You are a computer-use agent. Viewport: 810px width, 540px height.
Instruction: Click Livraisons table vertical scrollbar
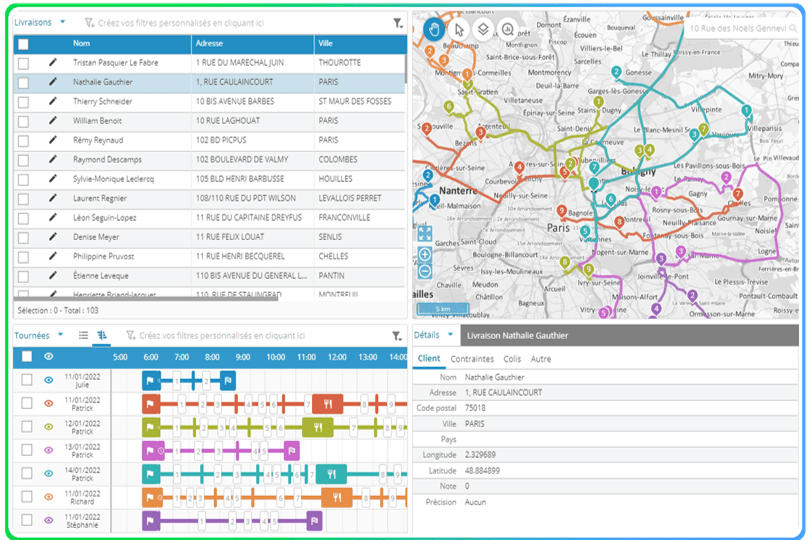pos(406,69)
